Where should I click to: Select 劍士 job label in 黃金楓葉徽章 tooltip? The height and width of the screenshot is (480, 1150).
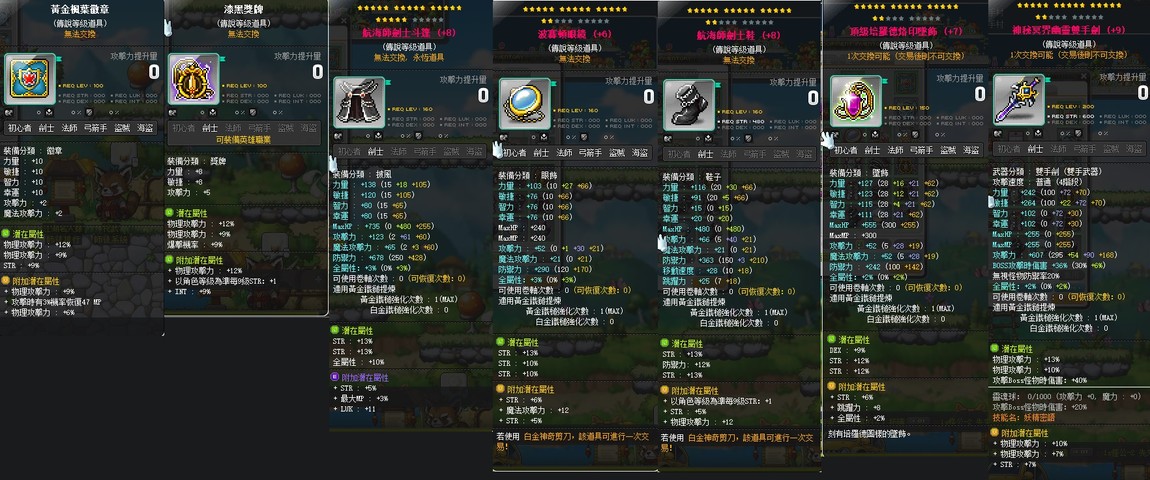click(45, 128)
